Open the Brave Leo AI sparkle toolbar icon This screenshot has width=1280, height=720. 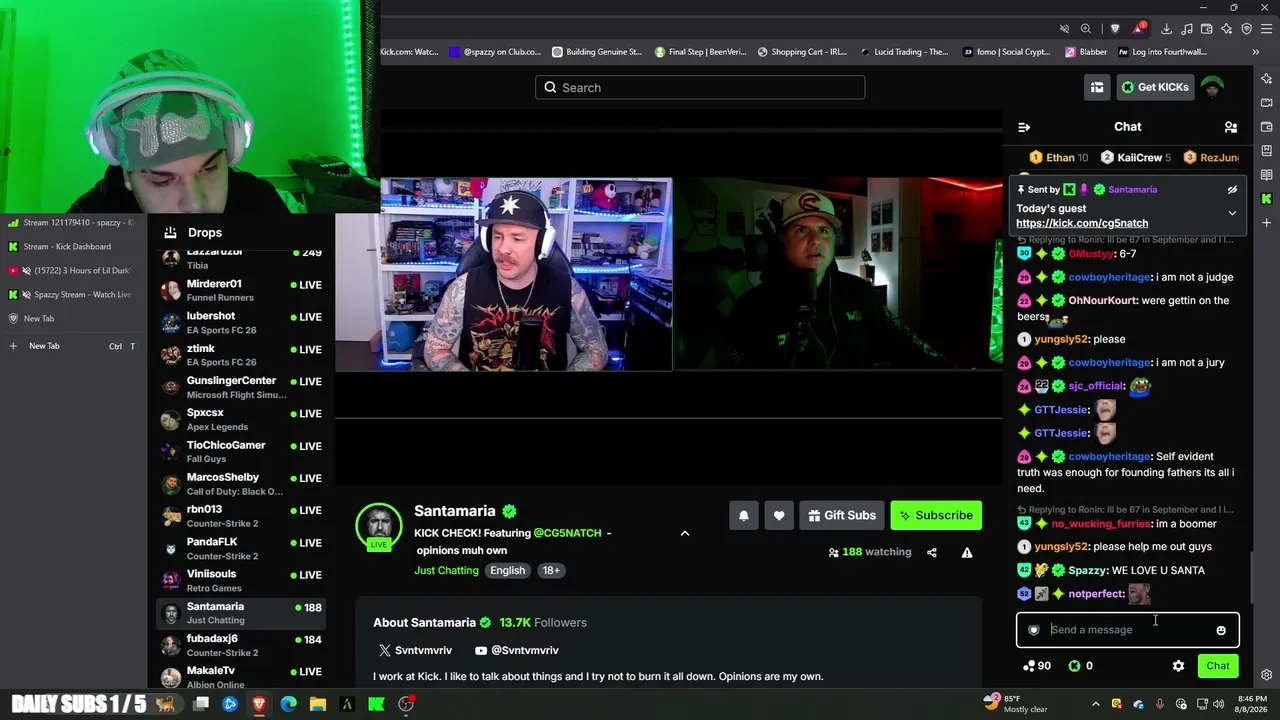pyautogui.click(x=1226, y=29)
